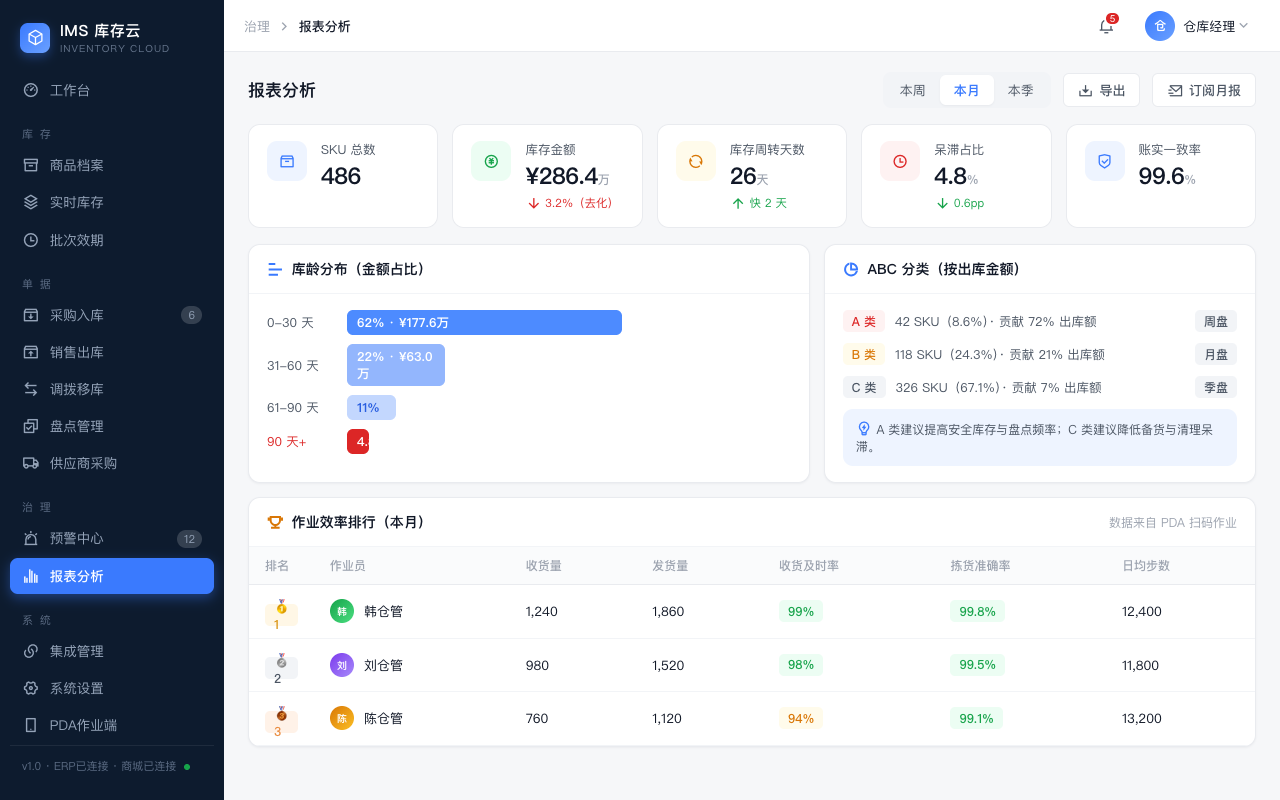Switch period to 本季

click(x=1021, y=90)
